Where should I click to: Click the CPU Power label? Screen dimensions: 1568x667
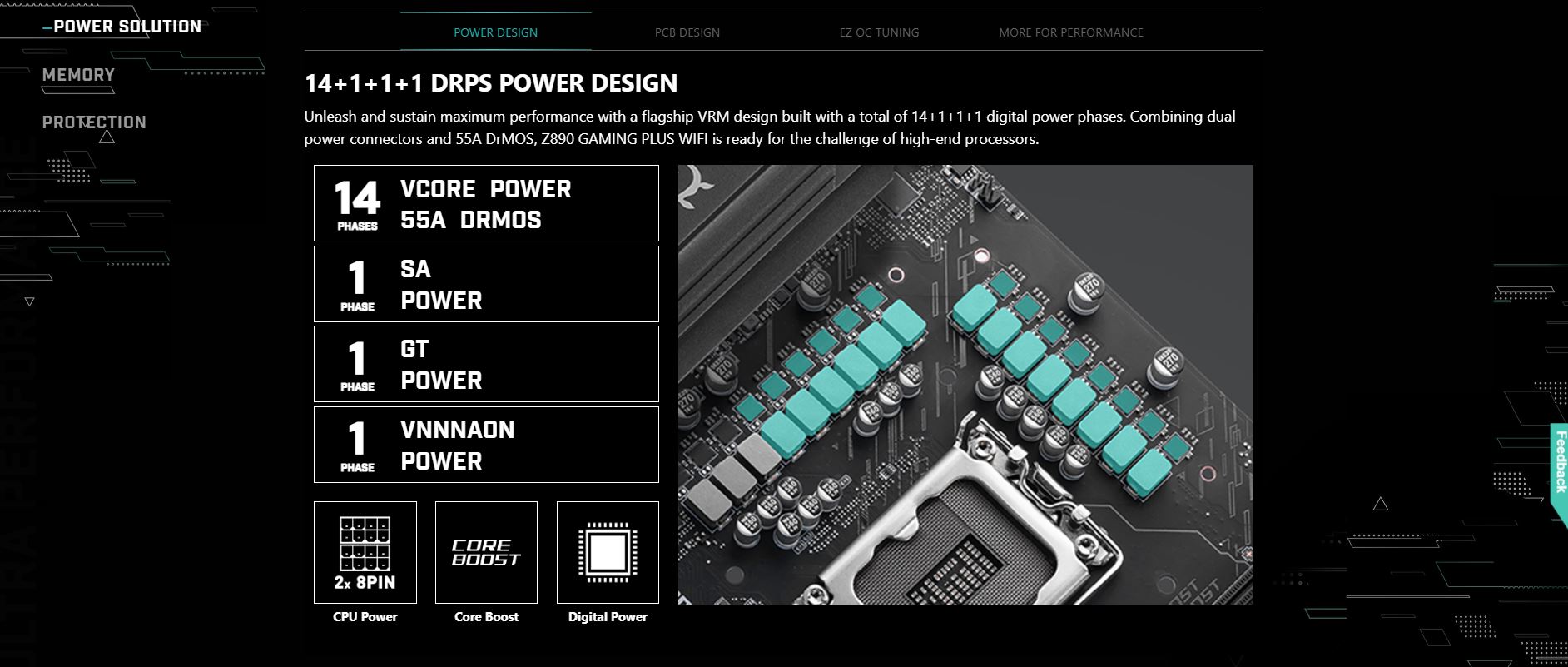365,617
